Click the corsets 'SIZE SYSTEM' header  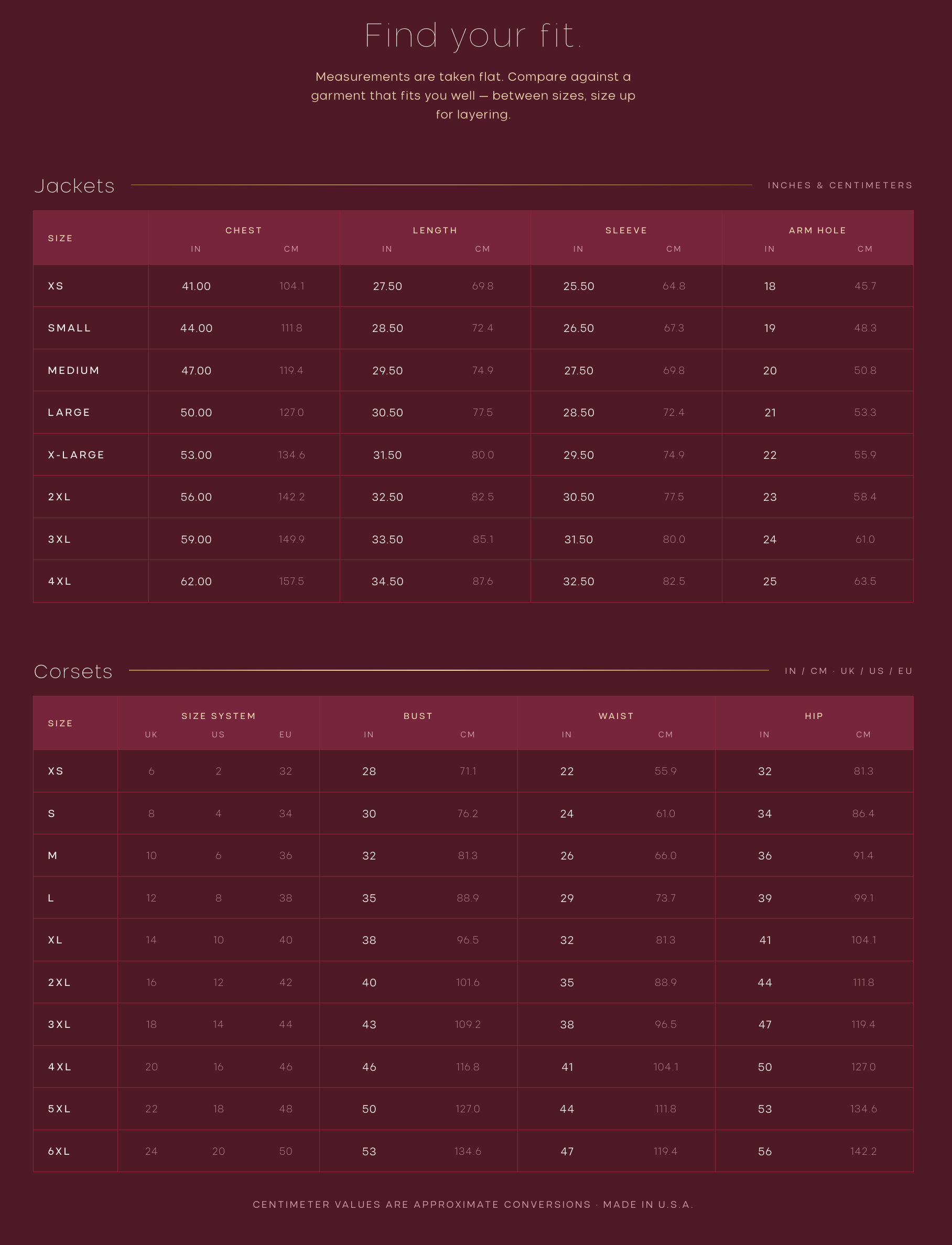click(219, 716)
